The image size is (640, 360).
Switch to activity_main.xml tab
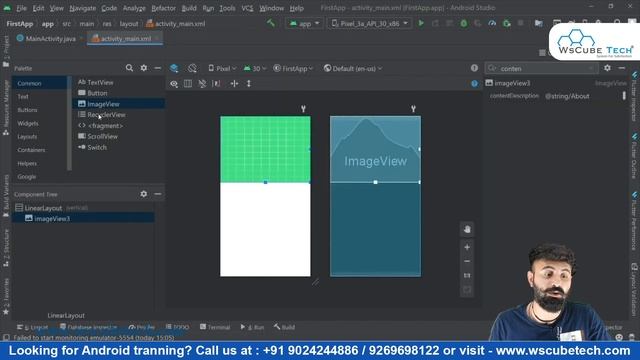[125, 39]
